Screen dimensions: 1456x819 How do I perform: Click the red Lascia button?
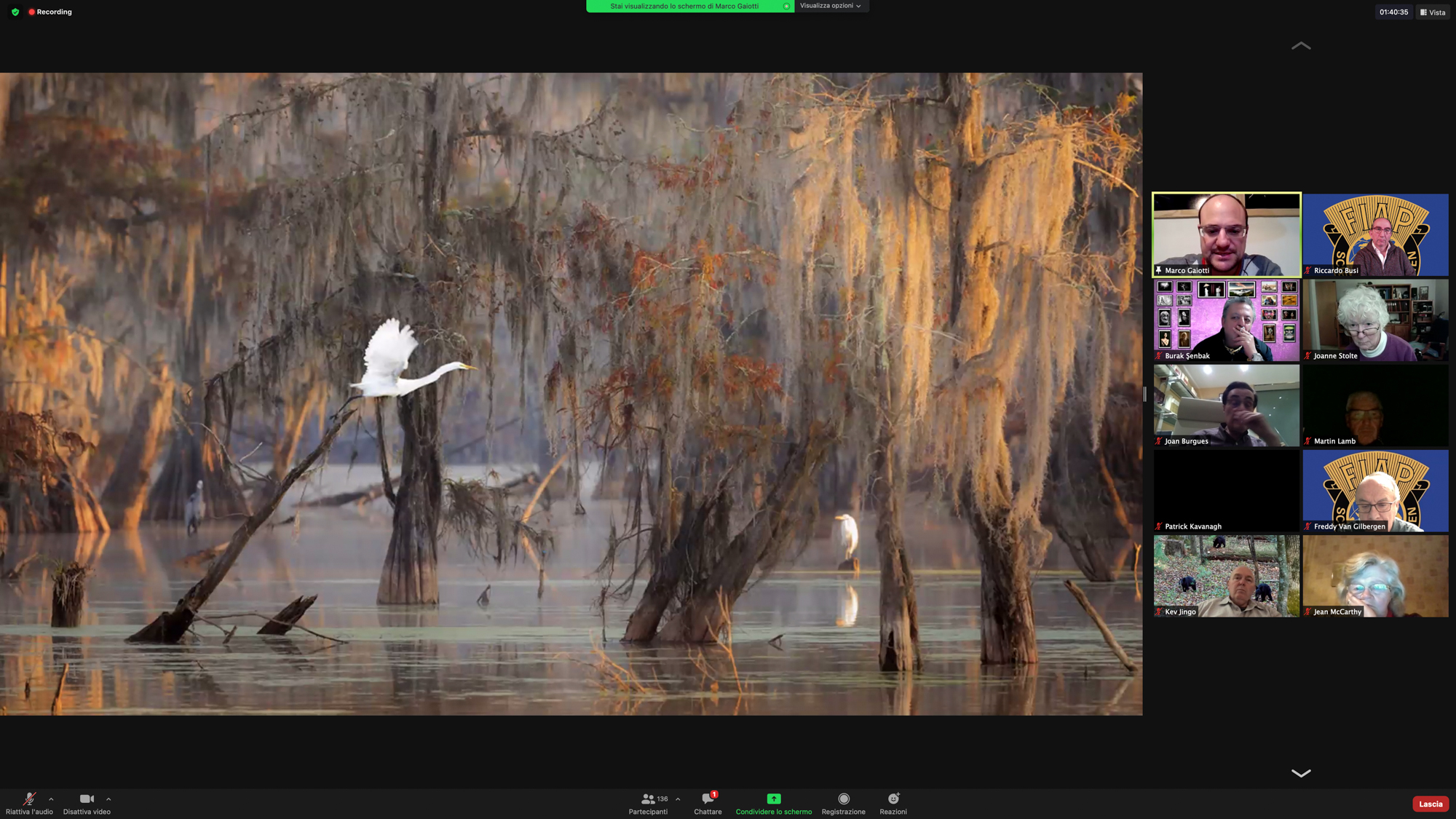coord(1430,804)
